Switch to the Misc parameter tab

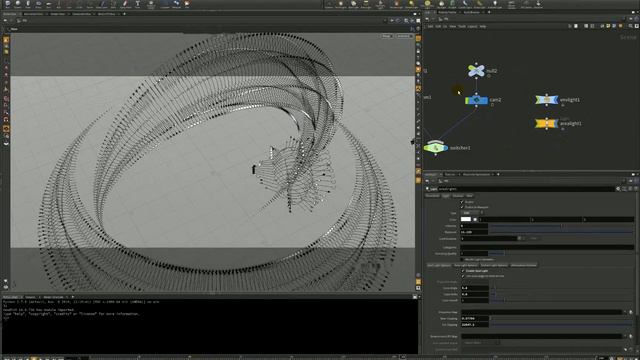(469, 196)
